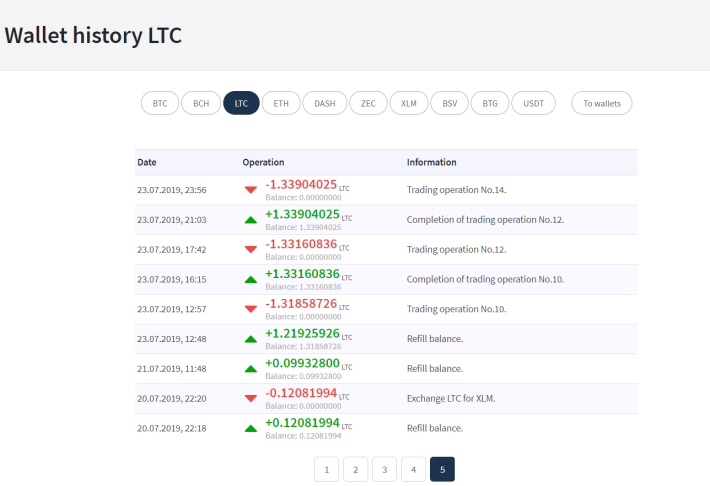Go to the To wallets page

(x=602, y=103)
